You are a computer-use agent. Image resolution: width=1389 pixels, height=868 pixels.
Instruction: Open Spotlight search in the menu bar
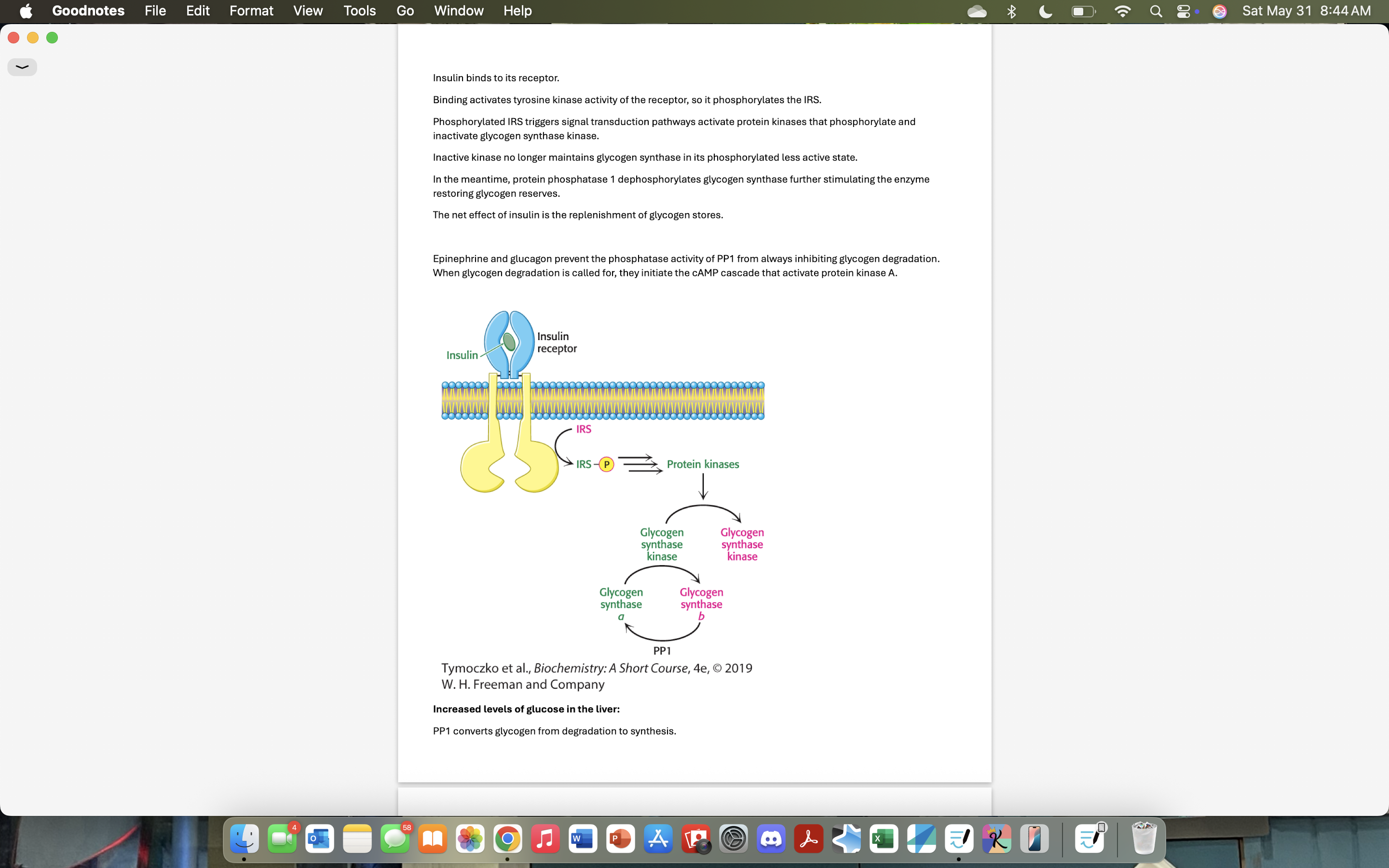point(1156,11)
